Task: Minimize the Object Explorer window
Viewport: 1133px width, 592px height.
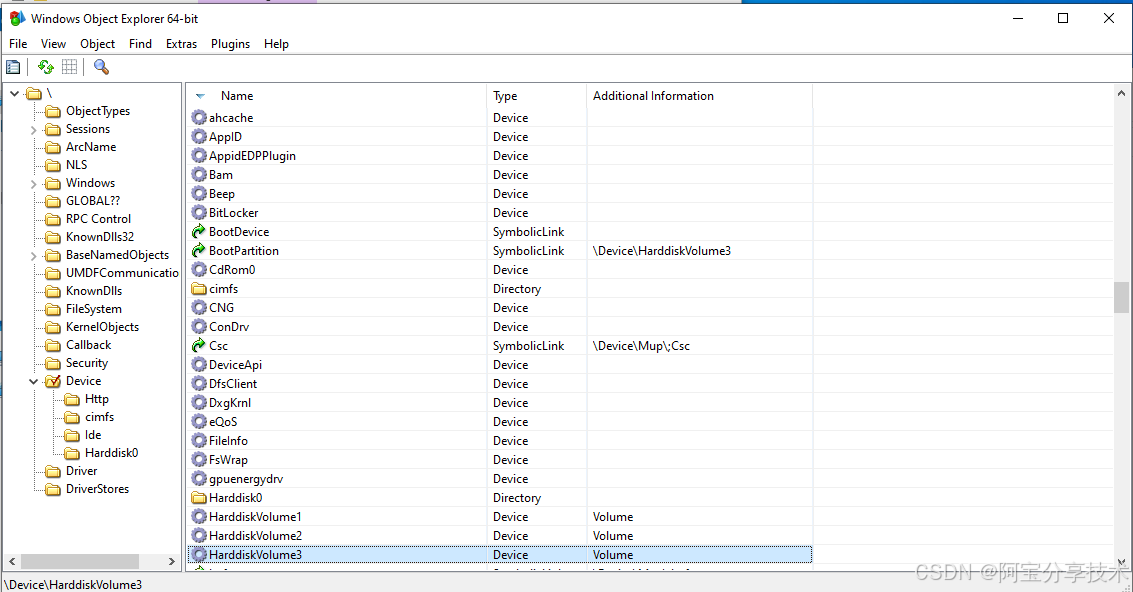Action: click(x=1018, y=18)
